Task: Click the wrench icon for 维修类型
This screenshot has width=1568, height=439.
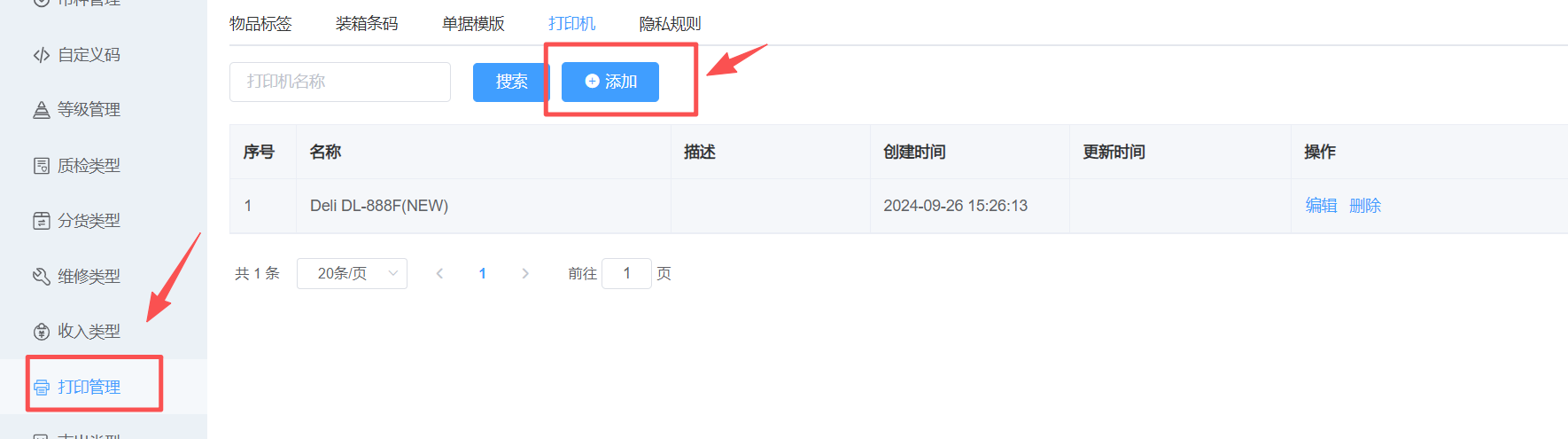Action: click(x=41, y=277)
